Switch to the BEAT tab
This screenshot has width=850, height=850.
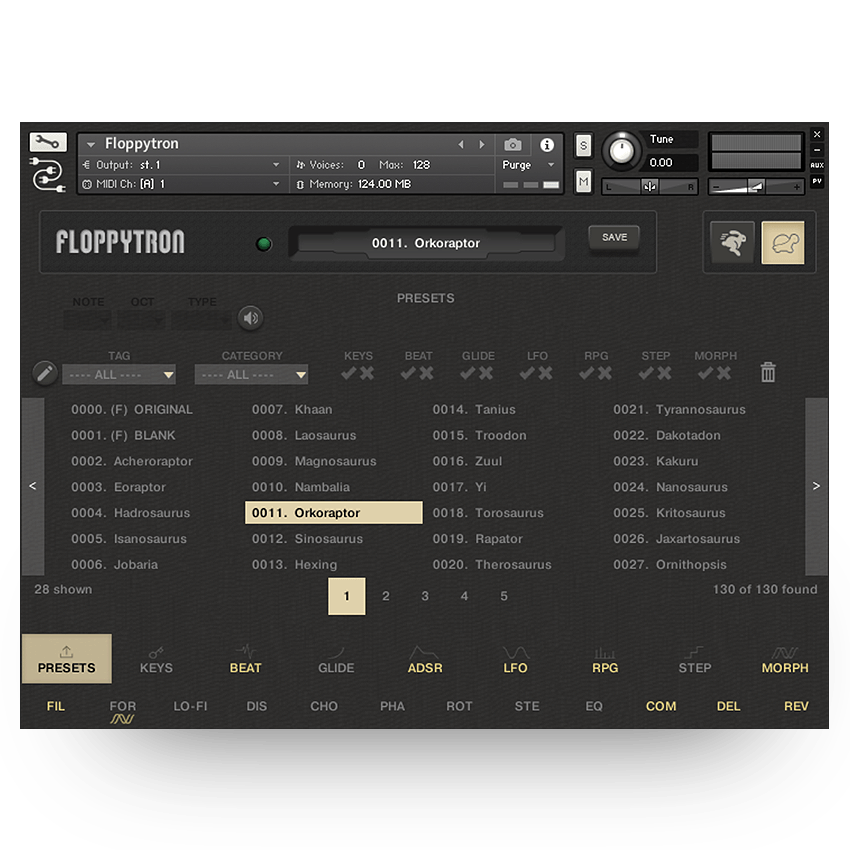coord(246,660)
